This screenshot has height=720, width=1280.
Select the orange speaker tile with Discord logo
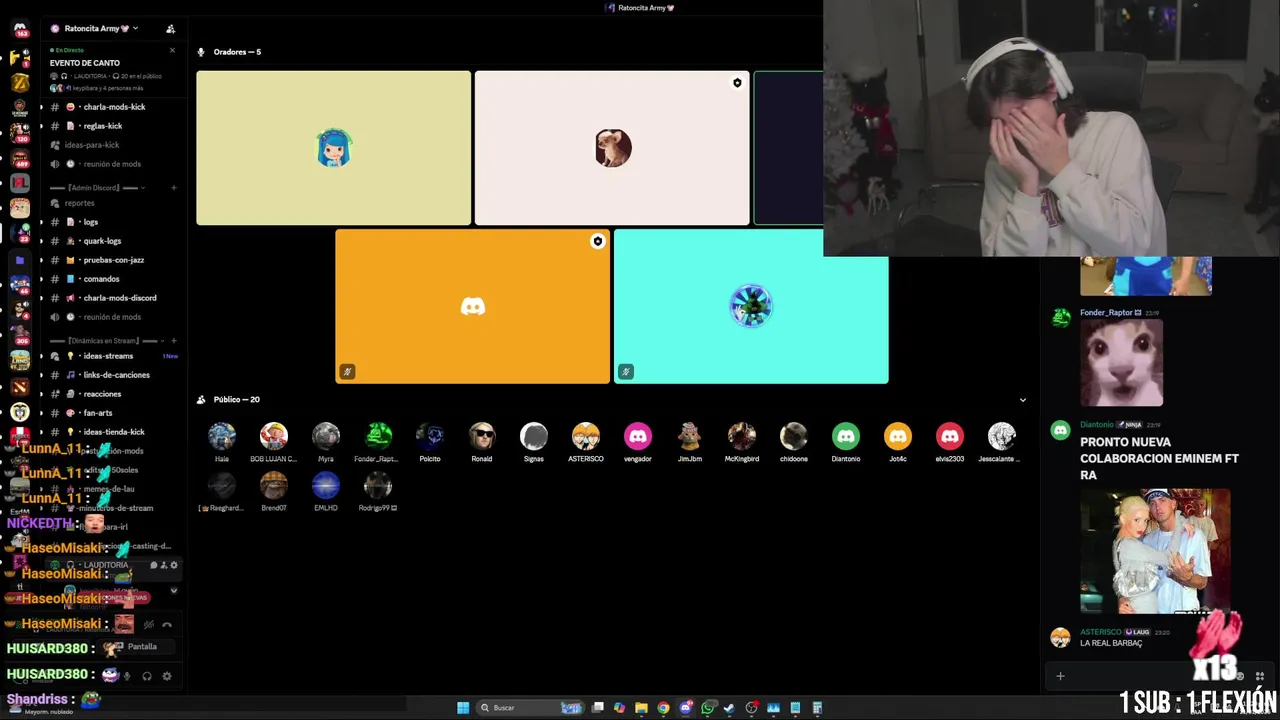(x=472, y=306)
